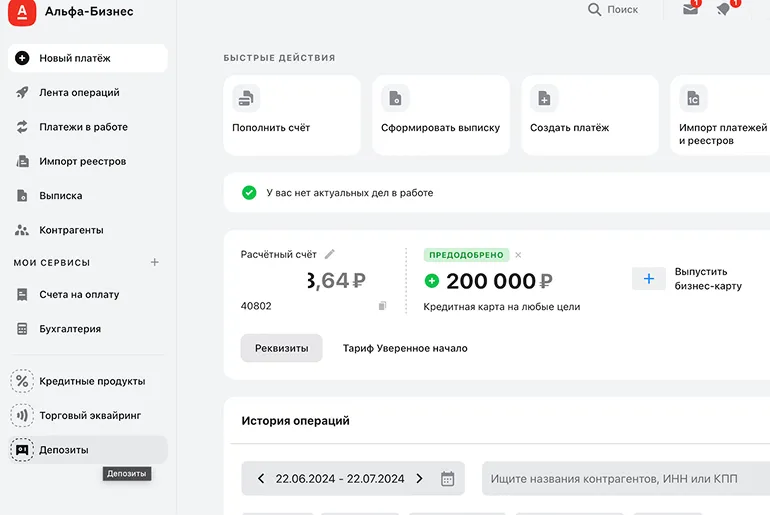Screen dimensions: 770x515
Task: Click the Выпустить бизнес-карту label
Action: [708, 279]
